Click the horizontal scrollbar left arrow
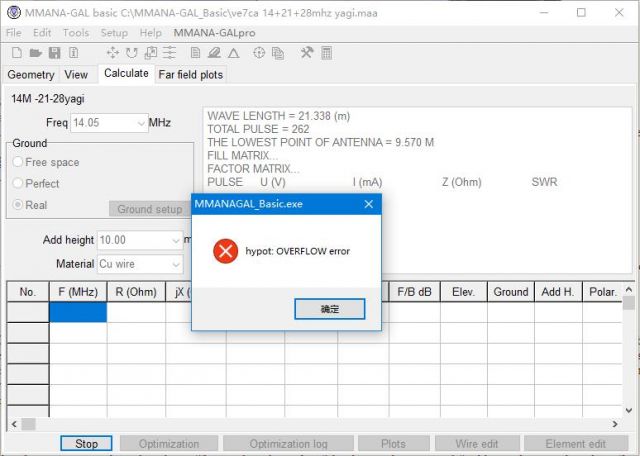The height and width of the screenshot is (456, 640). 14,424
